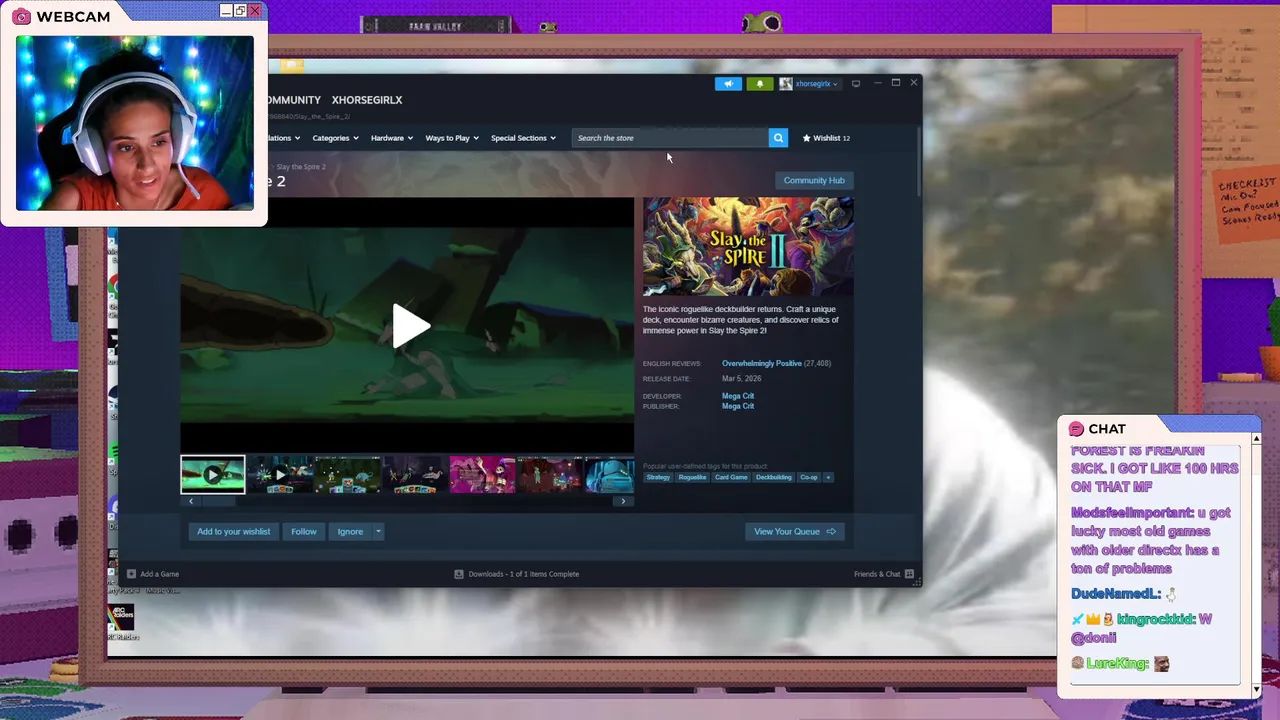Select the Card Game tag
The width and height of the screenshot is (1280, 720).
pyautogui.click(x=731, y=477)
